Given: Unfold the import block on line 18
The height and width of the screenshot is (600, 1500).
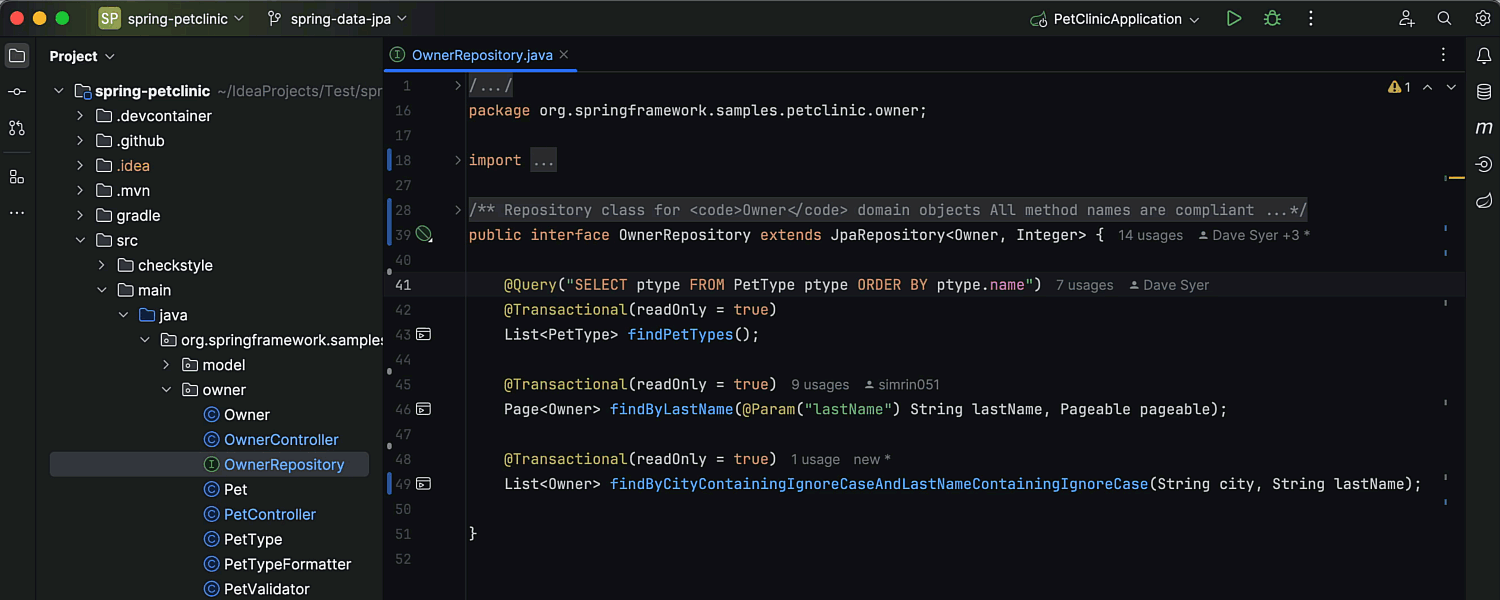Looking at the screenshot, I should (458, 160).
